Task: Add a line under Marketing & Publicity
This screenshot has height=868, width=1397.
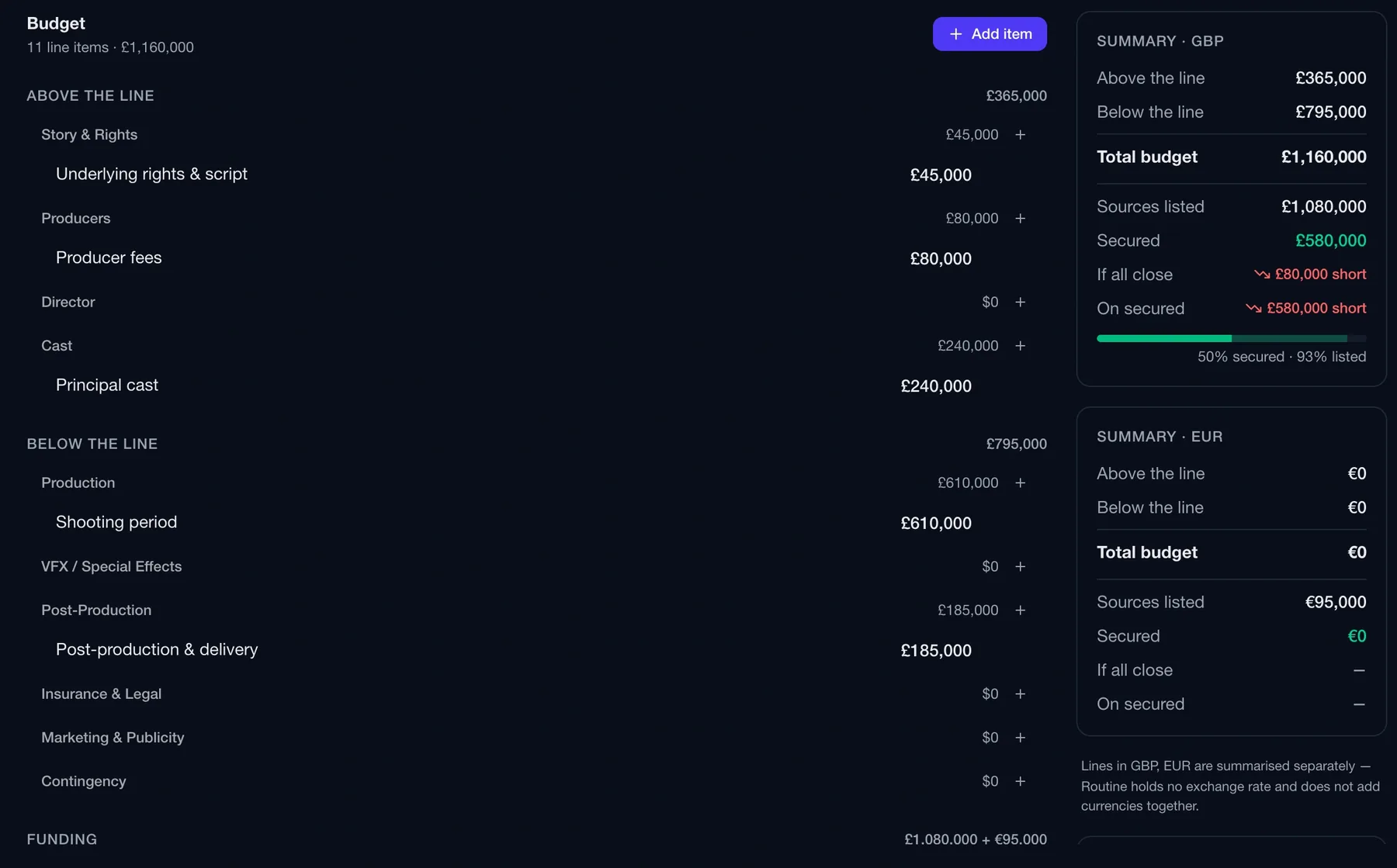Action: [x=1020, y=738]
